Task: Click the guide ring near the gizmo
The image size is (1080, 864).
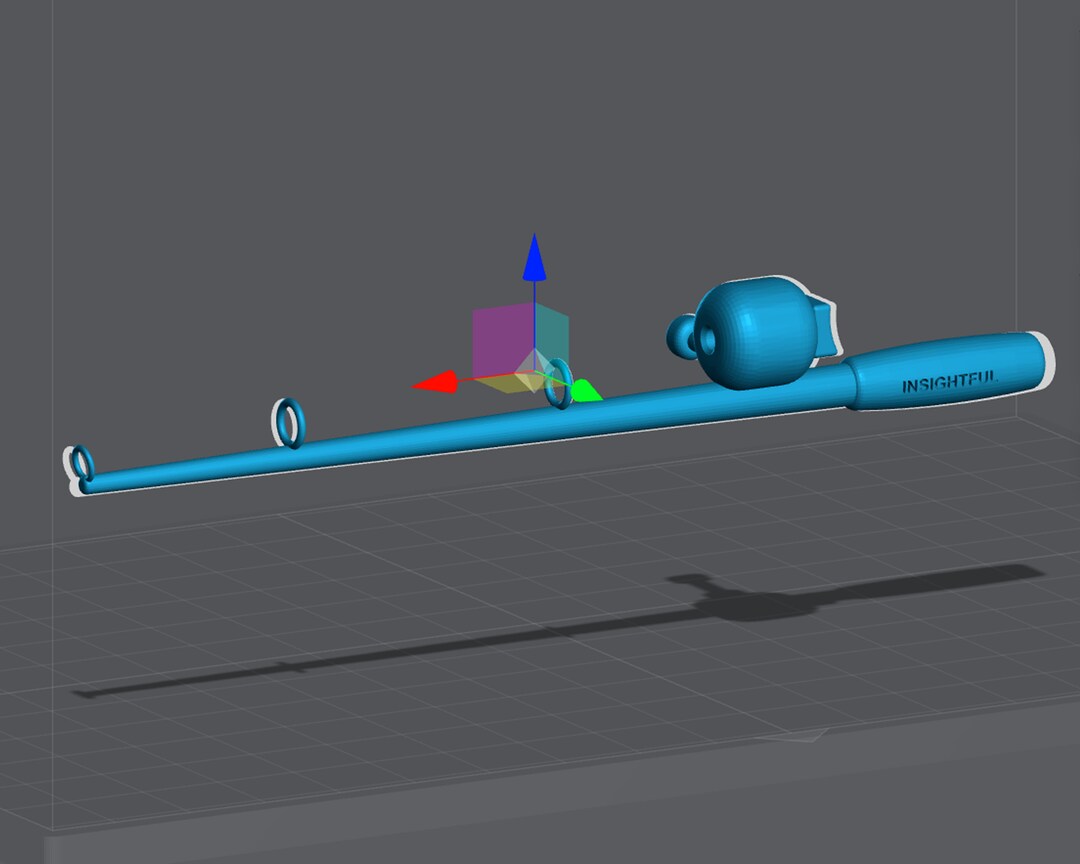Action: [x=559, y=384]
